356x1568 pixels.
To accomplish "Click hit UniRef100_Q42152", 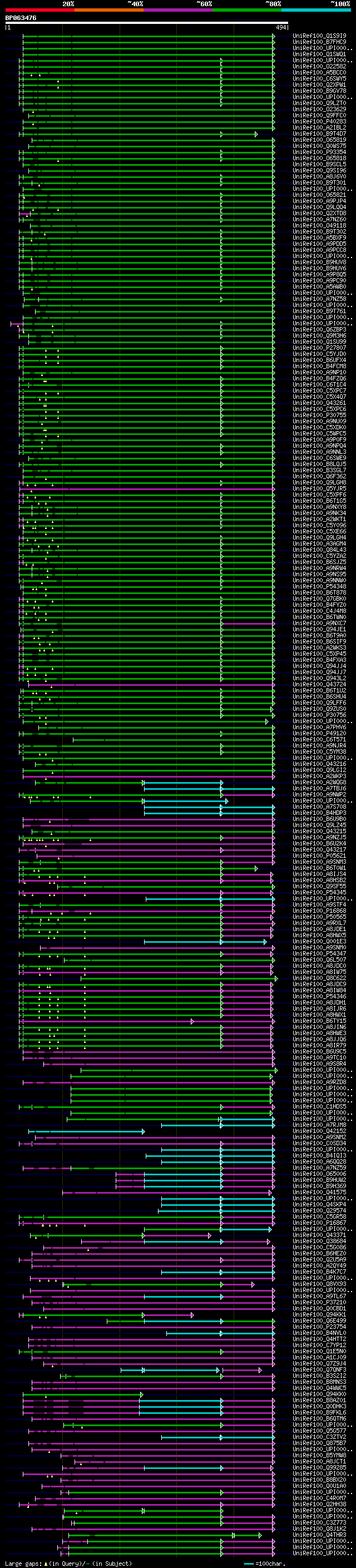I will 319,1131.
